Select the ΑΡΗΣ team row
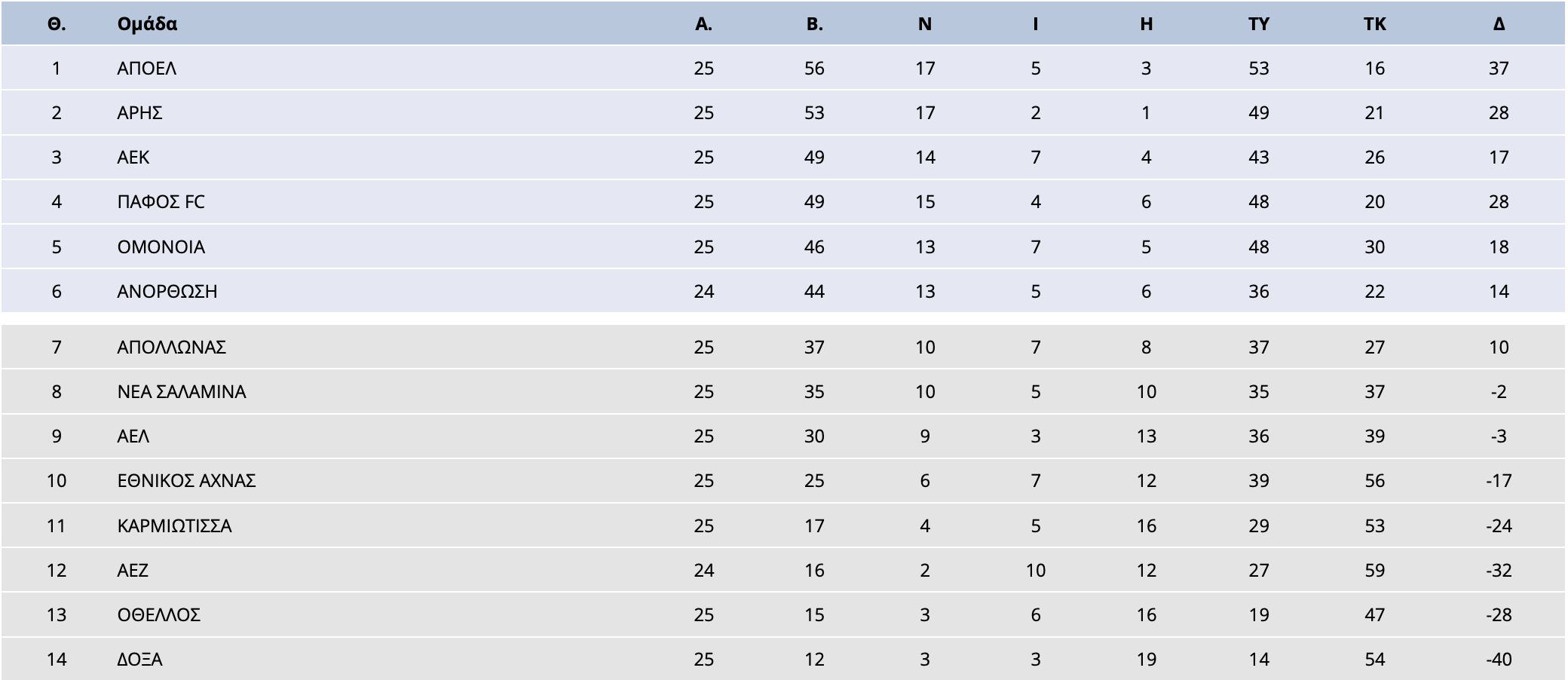Viewport: 1568px width, 680px height. [782, 112]
